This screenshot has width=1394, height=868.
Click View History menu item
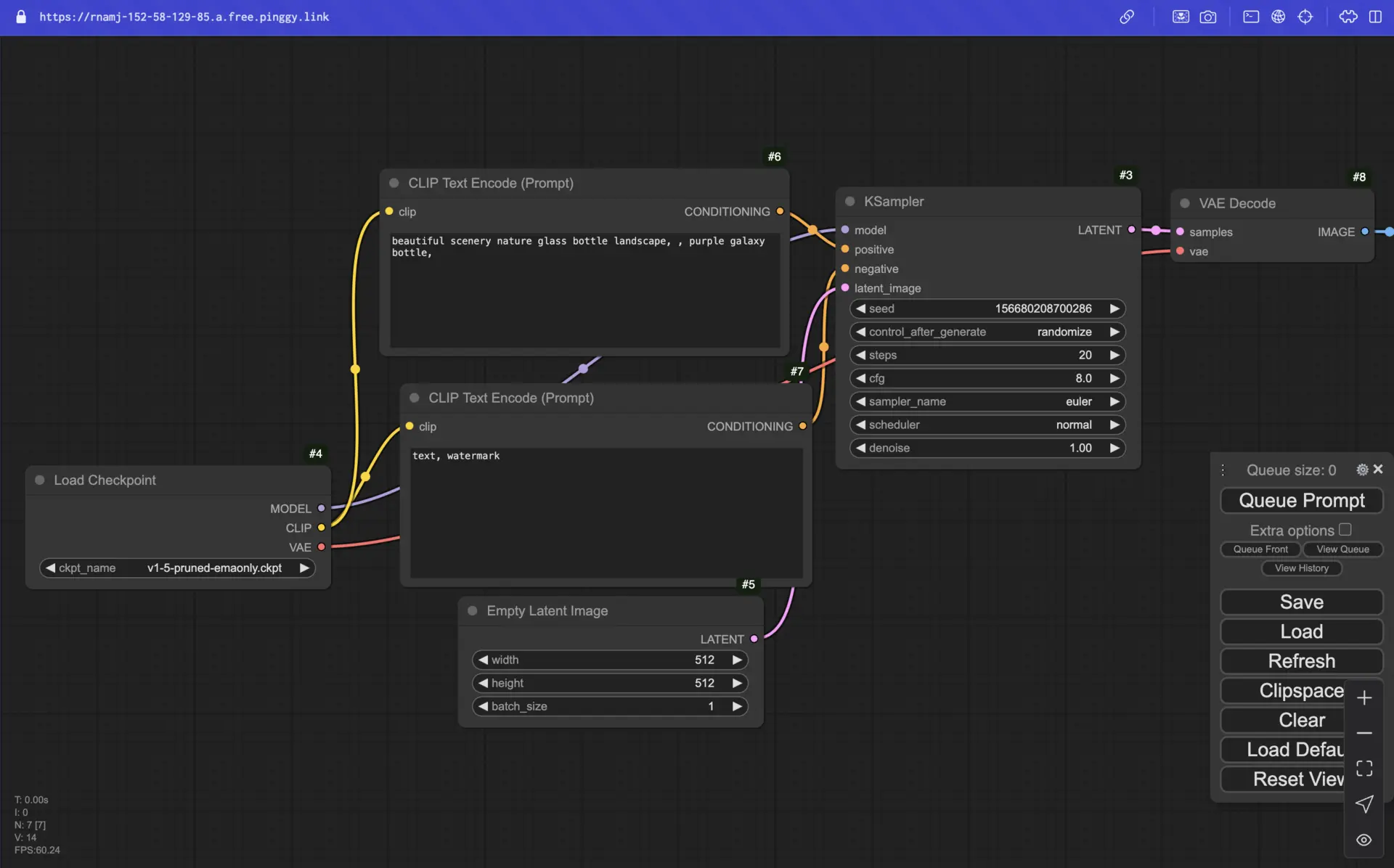(x=1301, y=568)
